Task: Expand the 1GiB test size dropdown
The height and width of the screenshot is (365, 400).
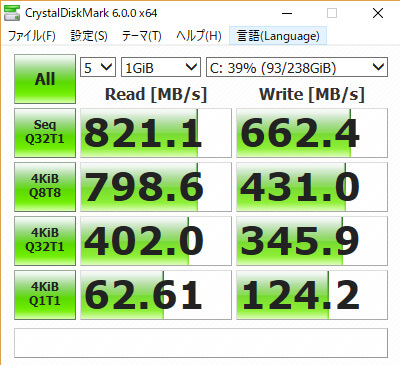Action: [x=161, y=67]
